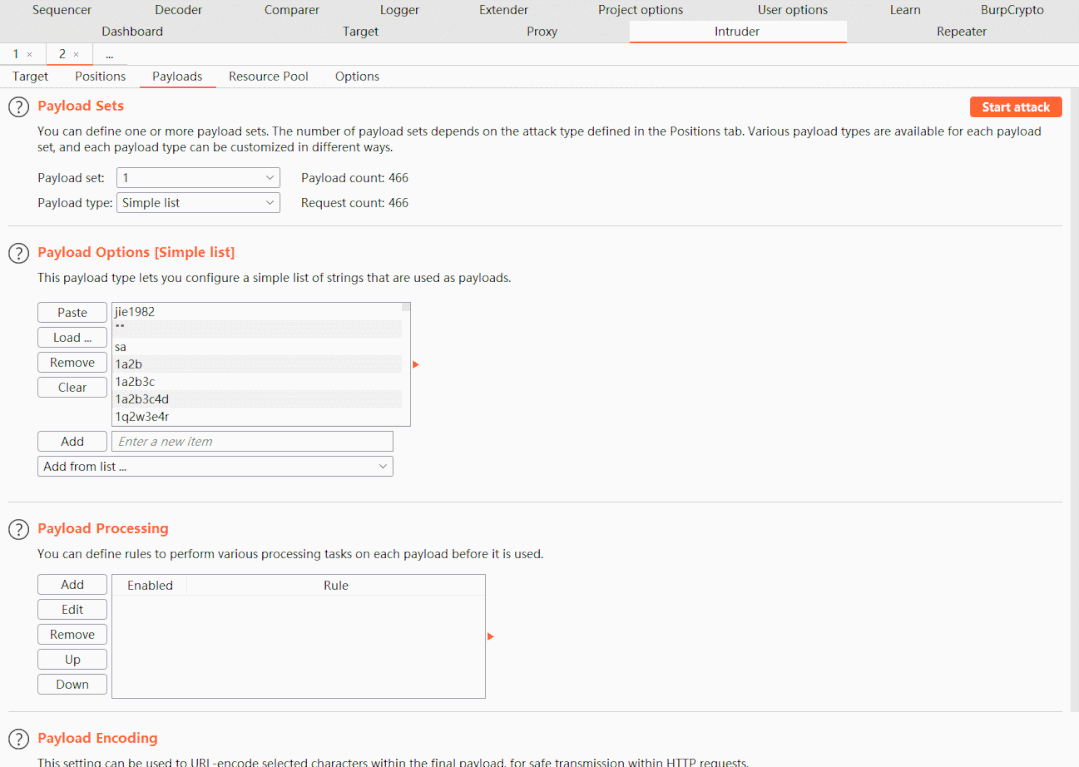Click Load ... to import payloads
The height and width of the screenshot is (767, 1079).
(72, 338)
